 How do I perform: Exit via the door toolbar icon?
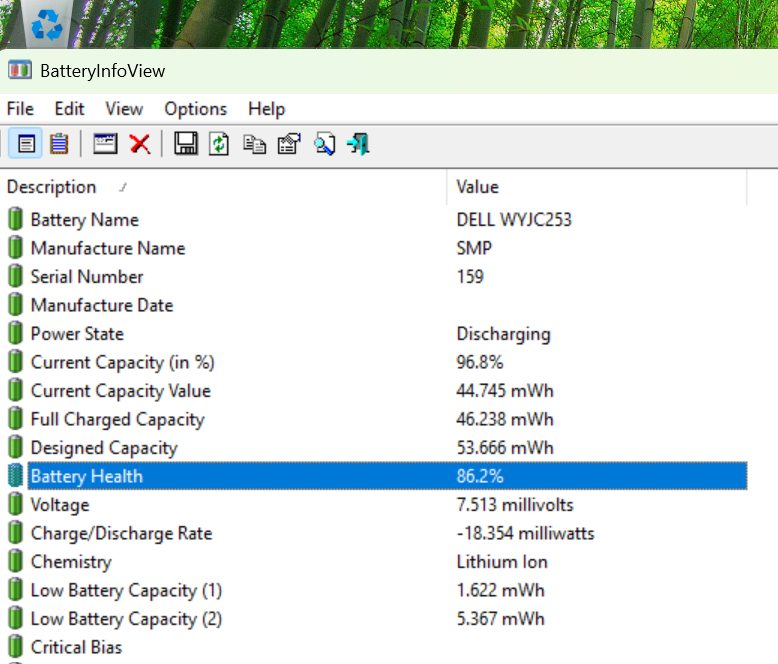(x=359, y=144)
